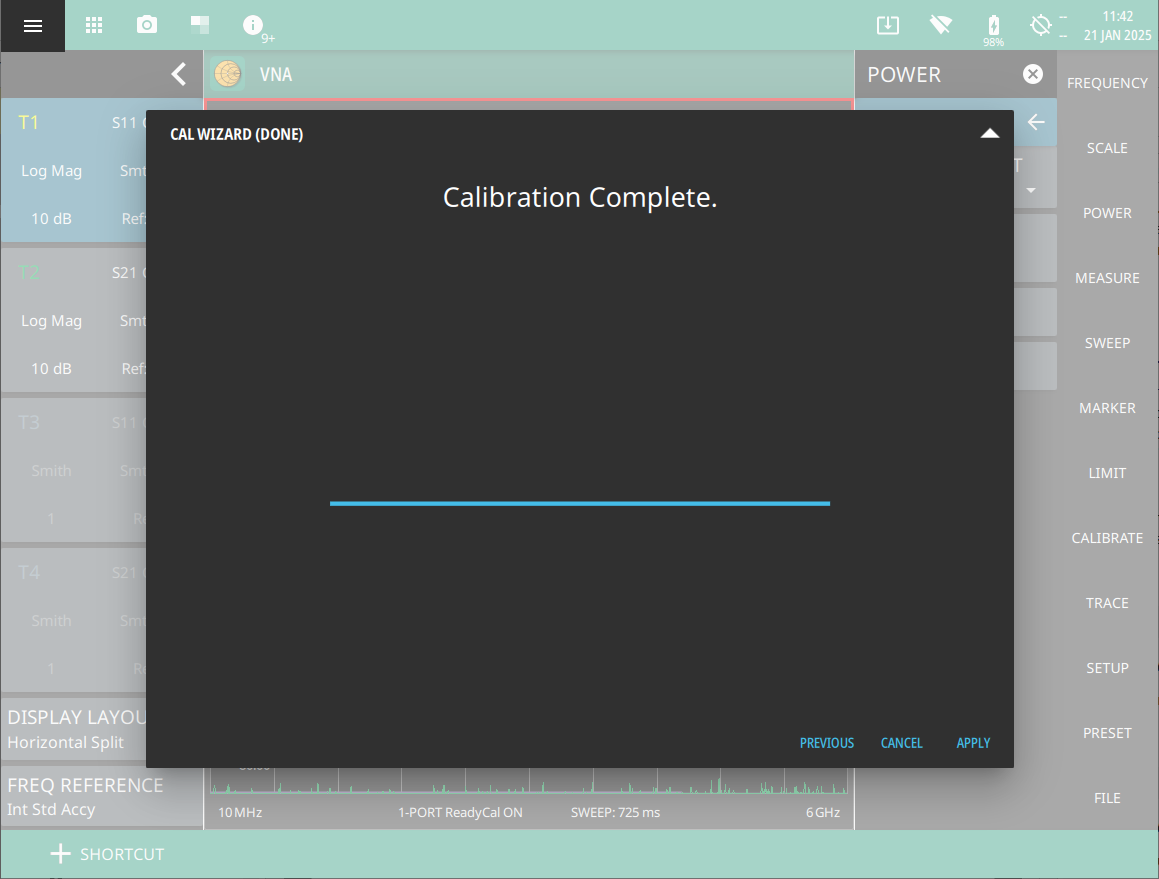Click the VNA Smith chart icon

coord(229,74)
